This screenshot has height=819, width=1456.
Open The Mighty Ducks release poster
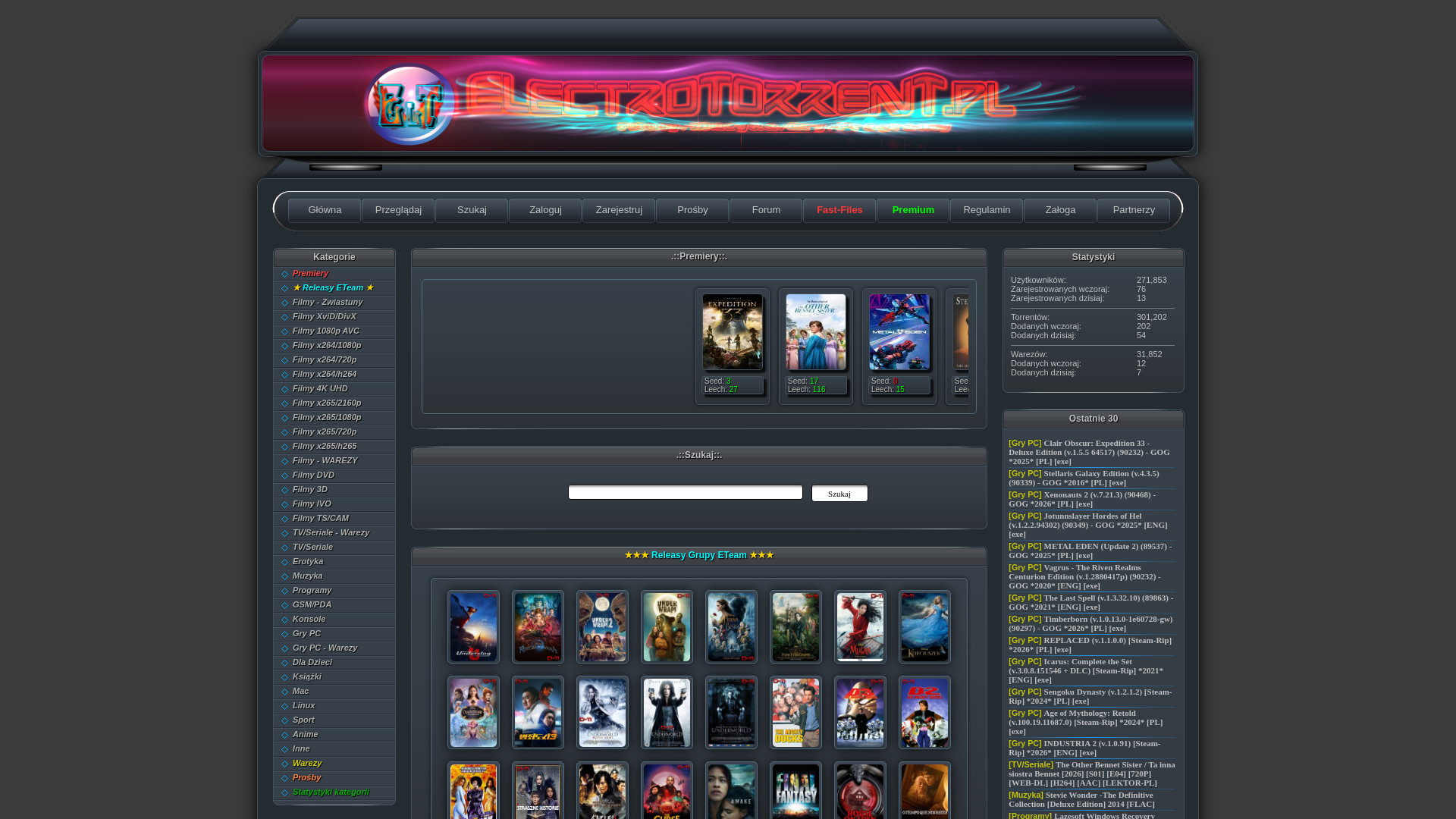coord(795,713)
